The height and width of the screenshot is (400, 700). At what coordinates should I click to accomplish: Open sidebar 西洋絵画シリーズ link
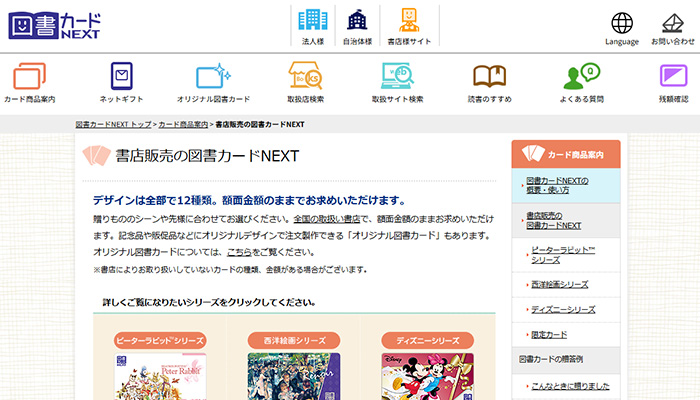(559, 284)
